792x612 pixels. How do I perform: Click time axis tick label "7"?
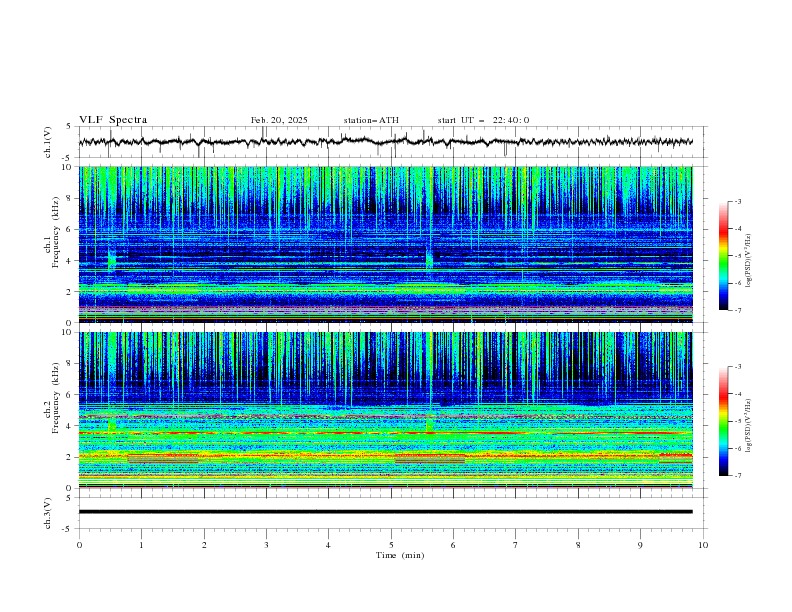pos(516,545)
